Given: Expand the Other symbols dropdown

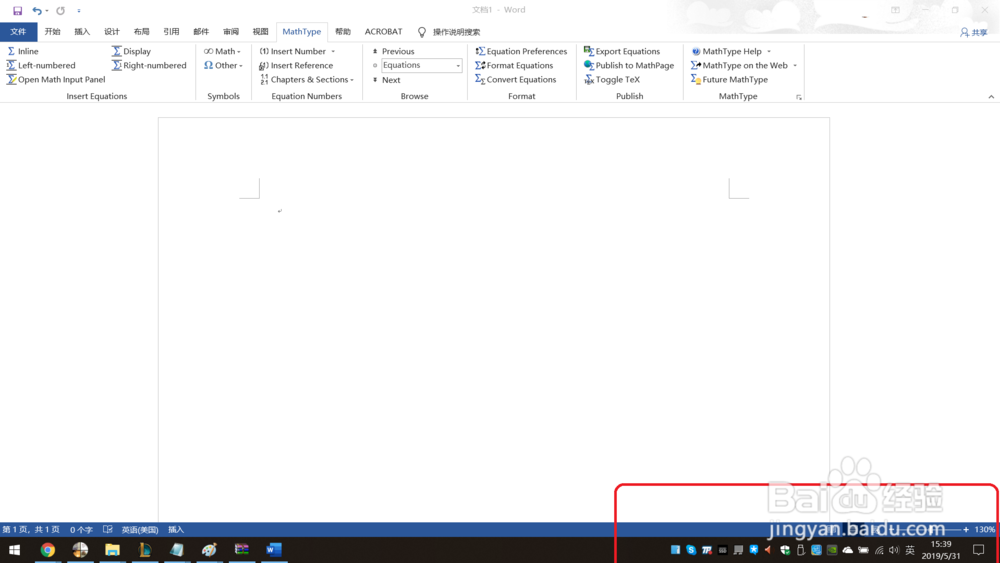Looking at the screenshot, I should (223, 65).
